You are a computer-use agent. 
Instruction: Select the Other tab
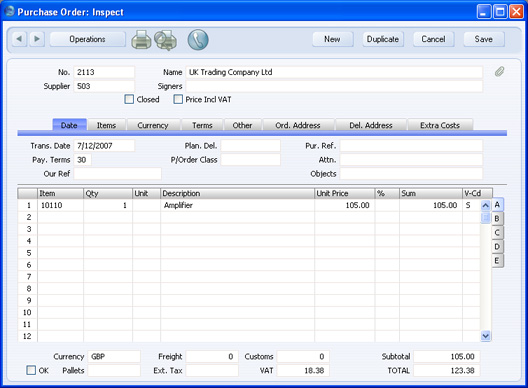[242, 125]
